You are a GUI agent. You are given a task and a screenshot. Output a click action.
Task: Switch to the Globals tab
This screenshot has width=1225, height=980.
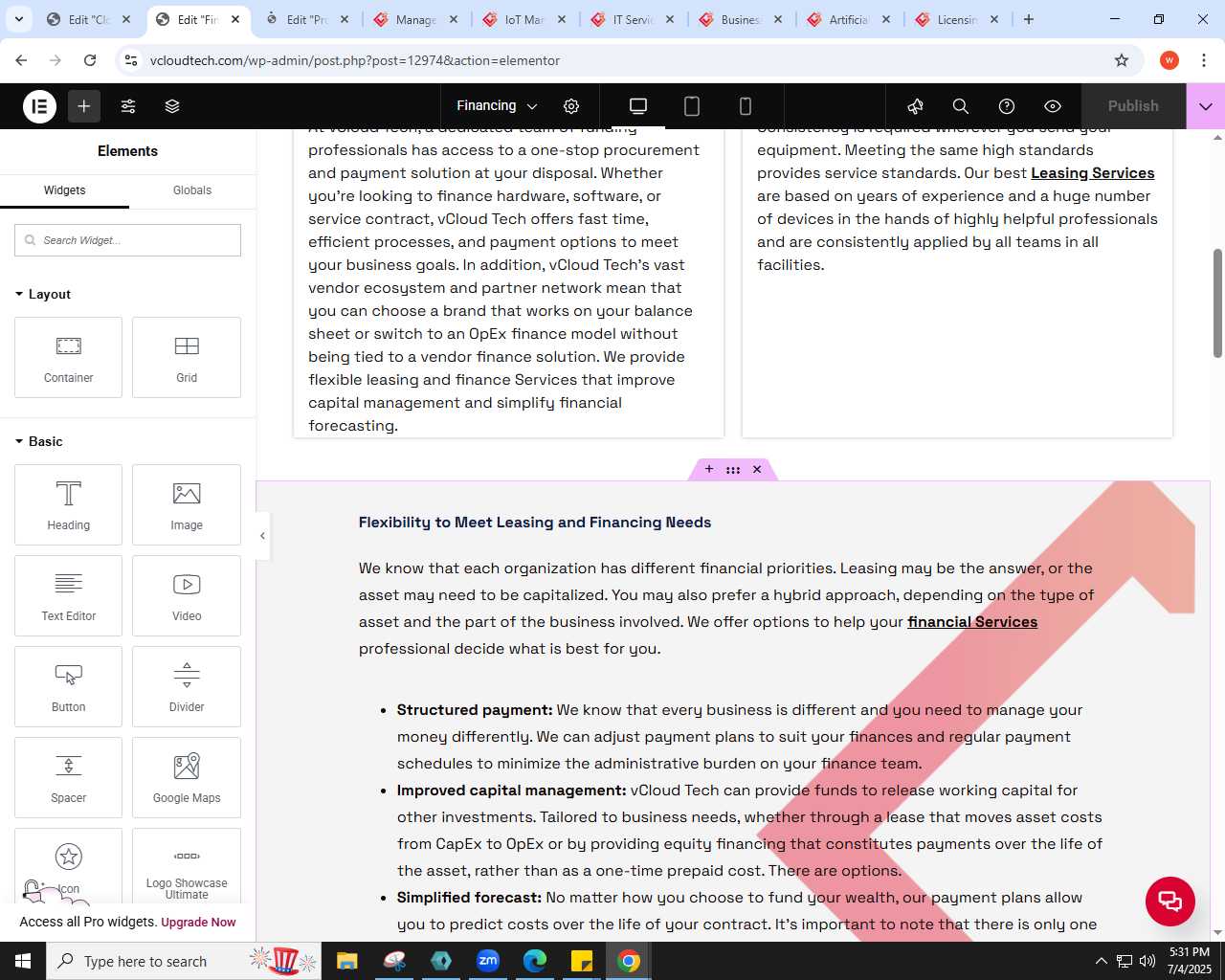click(x=192, y=190)
